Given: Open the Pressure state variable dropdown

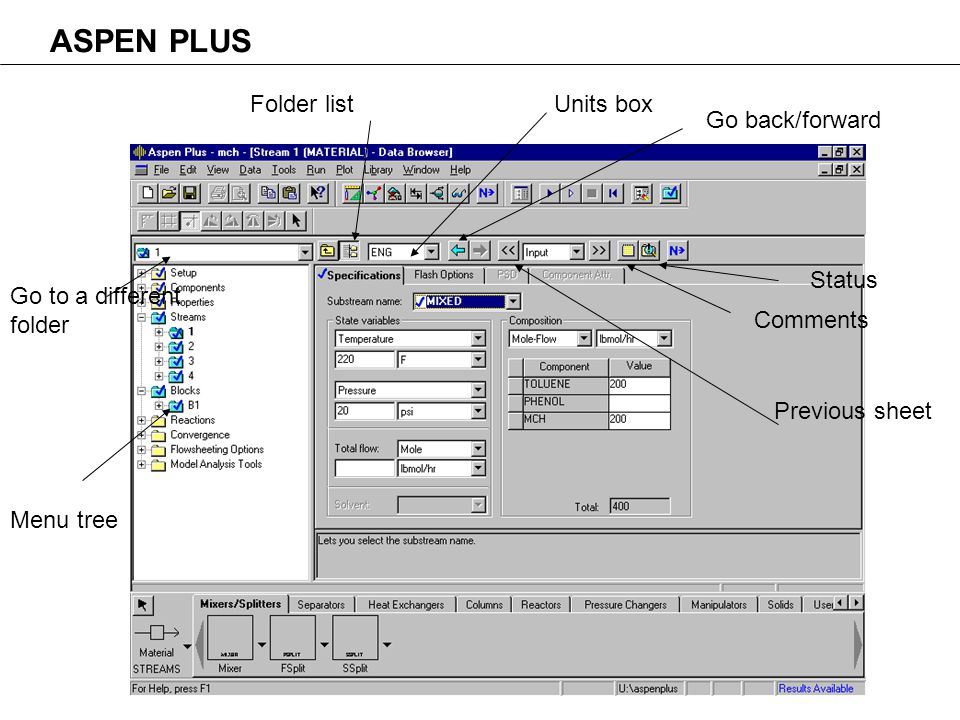Looking at the screenshot, I should pos(478,390).
